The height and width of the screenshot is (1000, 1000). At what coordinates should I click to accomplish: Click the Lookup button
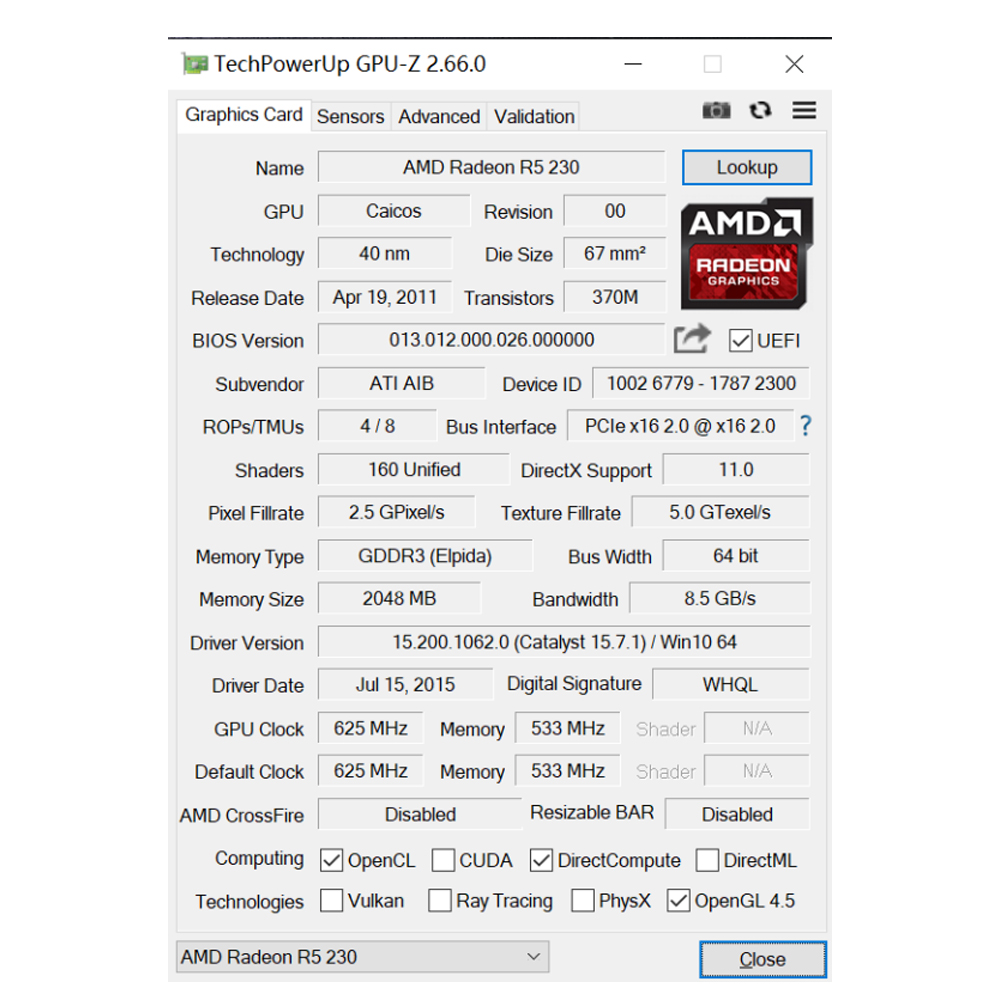(747, 168)
